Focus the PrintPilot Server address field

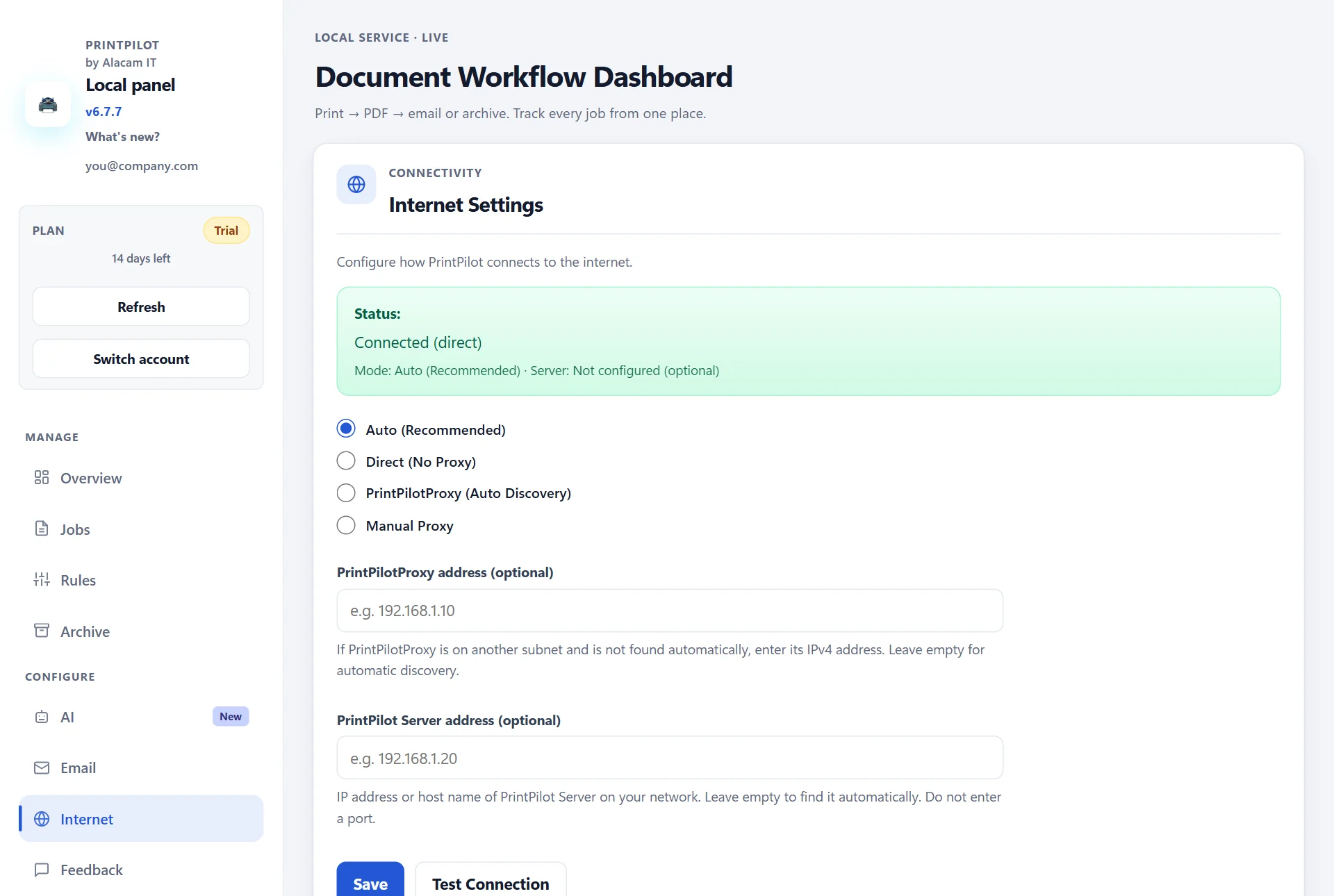[x=670, y=758]
